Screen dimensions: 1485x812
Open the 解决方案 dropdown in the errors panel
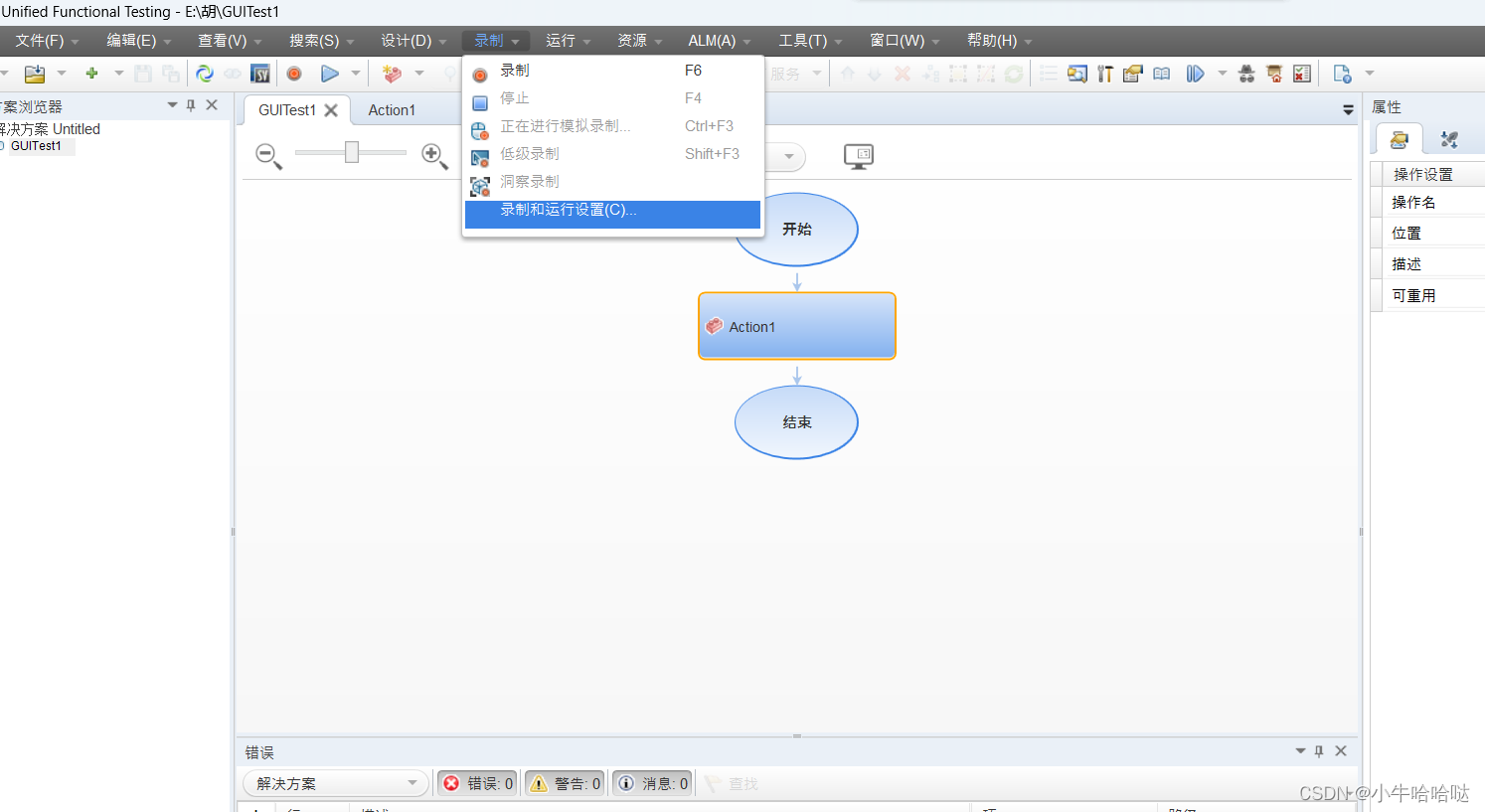pyautogui.click(x=335, y=783)
